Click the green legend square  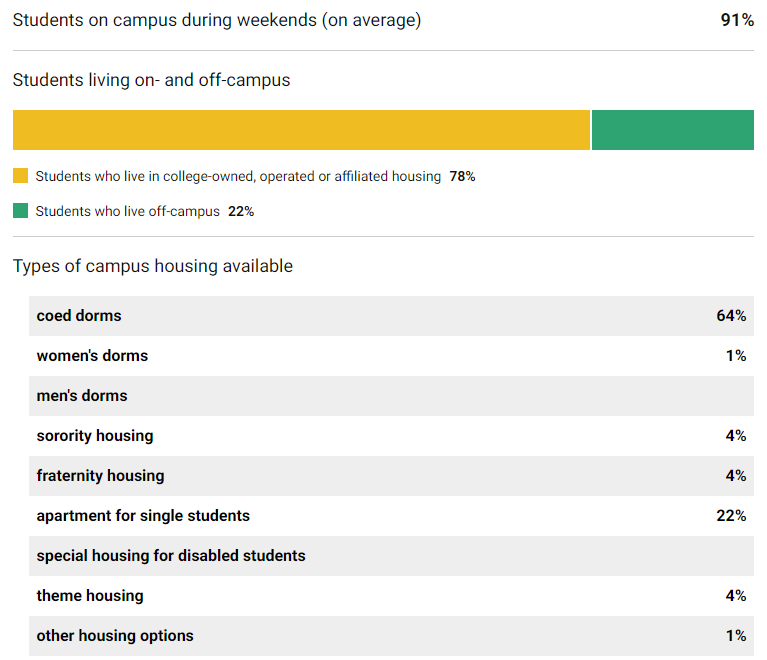click(x=20, y=211)
